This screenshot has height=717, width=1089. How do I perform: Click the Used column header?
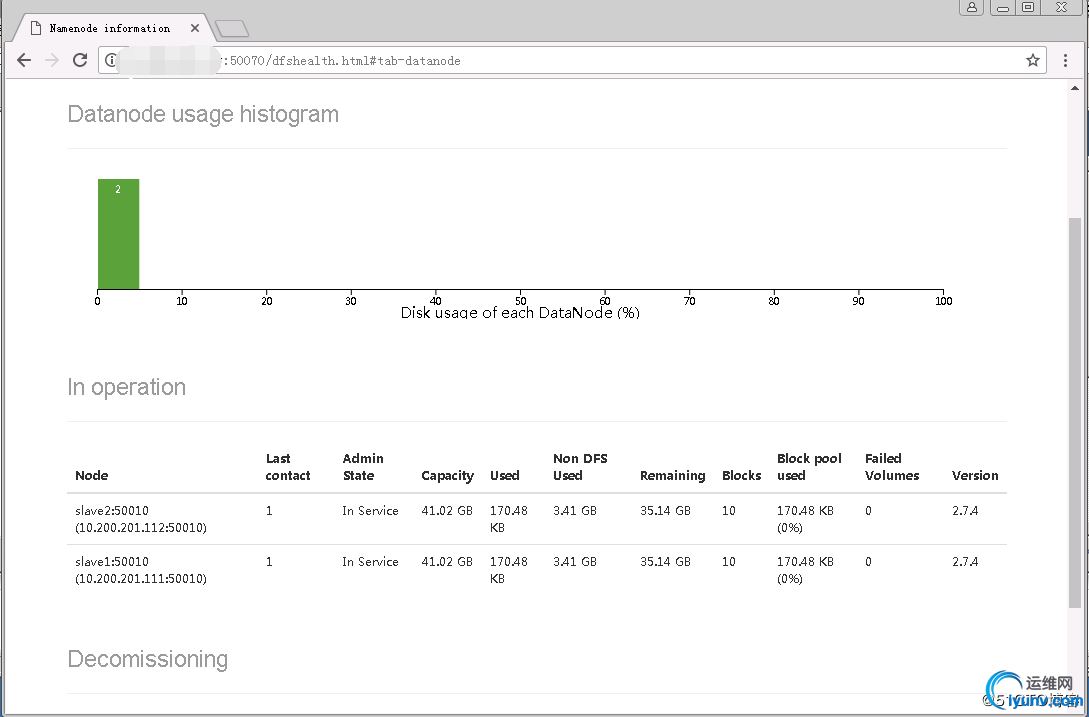pyautogui.click(x=504, y=475)
